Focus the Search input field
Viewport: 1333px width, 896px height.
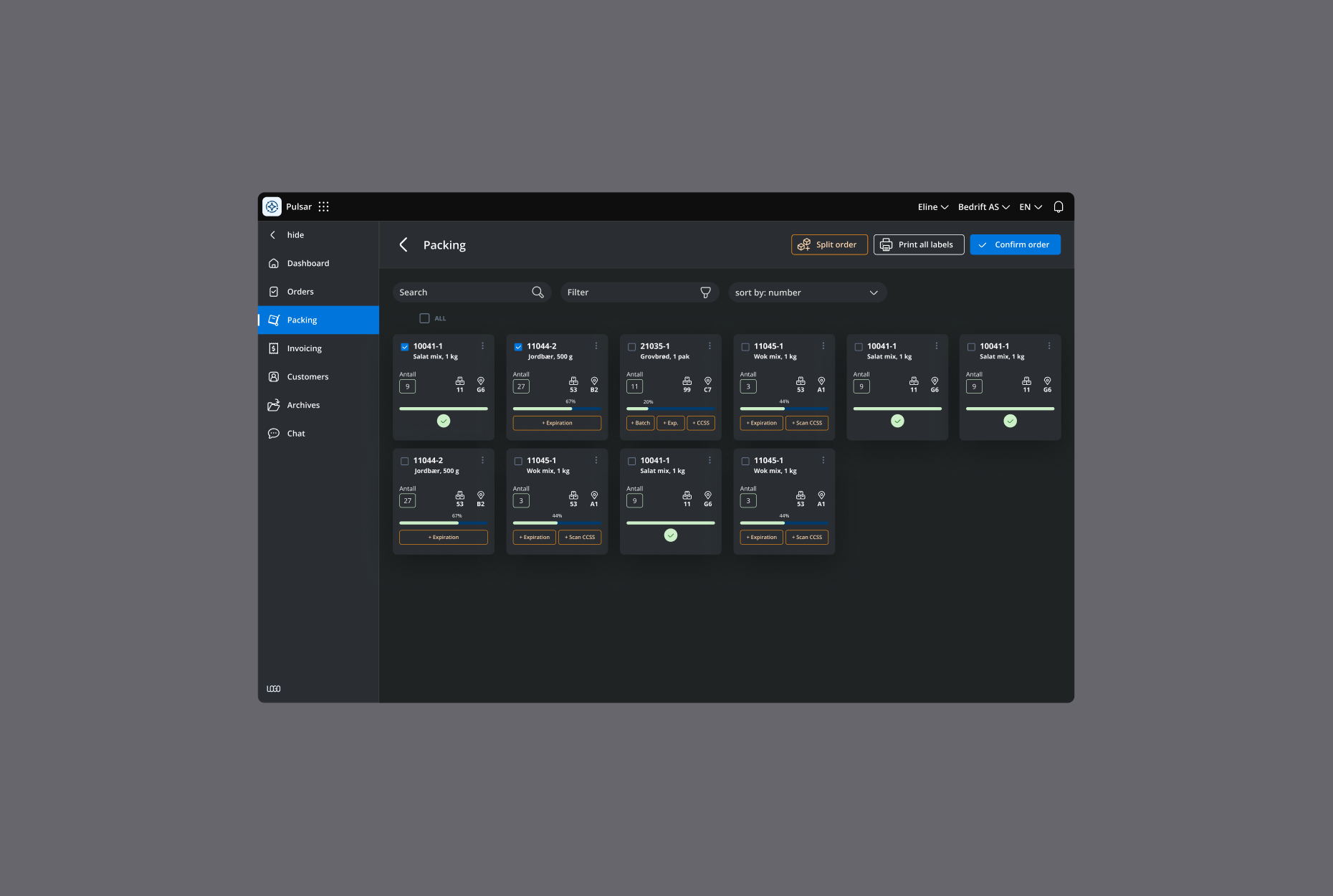pos(472,292)
